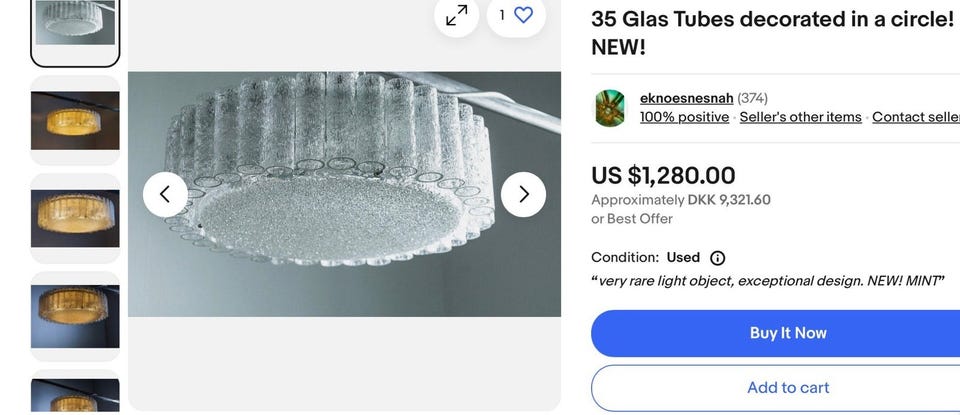The width and height of the screenshot is (960, 415).
Task: Show condition info tooltip icon
Action: click(717, 258)
